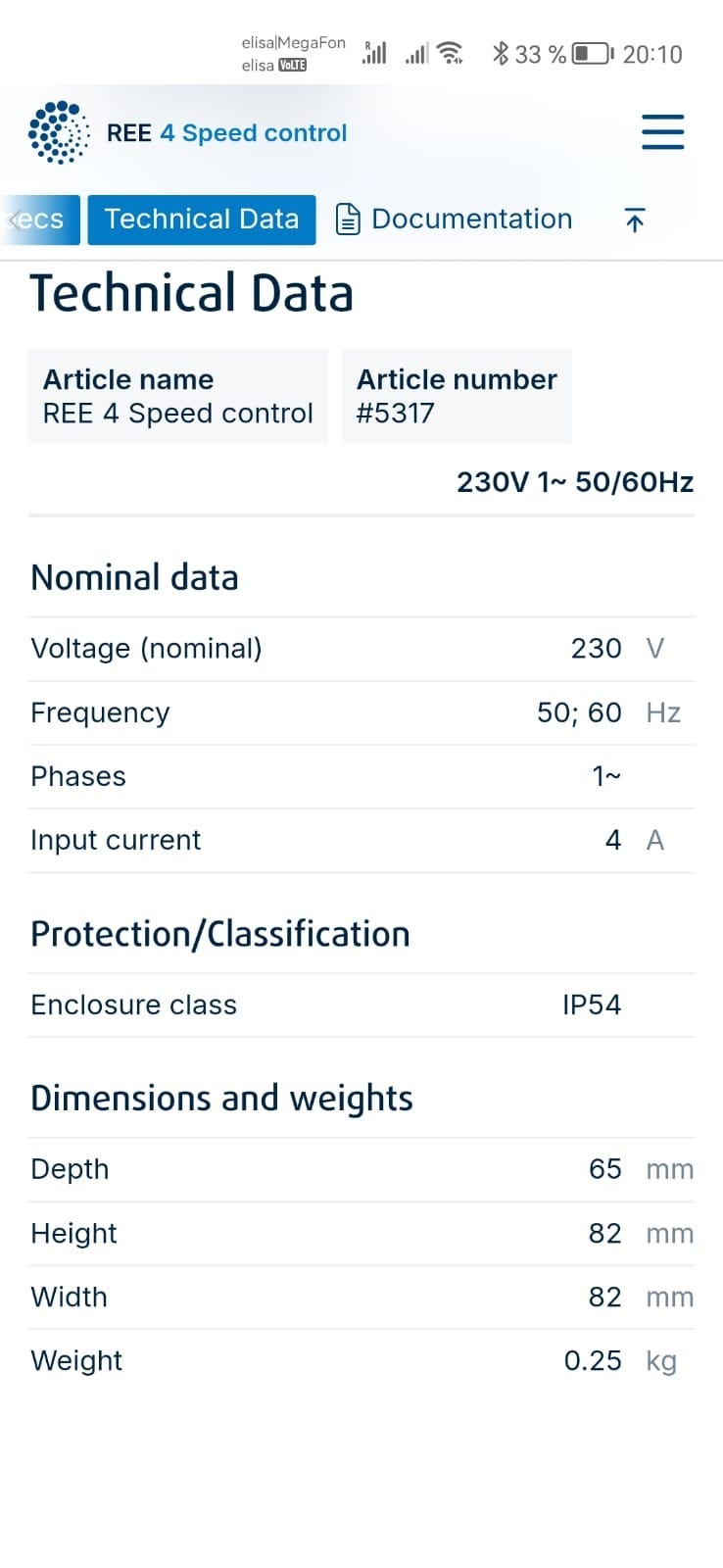Tap the VoLTE badge in status bar
This screenshot has height=1568, width=723.
pos(292,66)
